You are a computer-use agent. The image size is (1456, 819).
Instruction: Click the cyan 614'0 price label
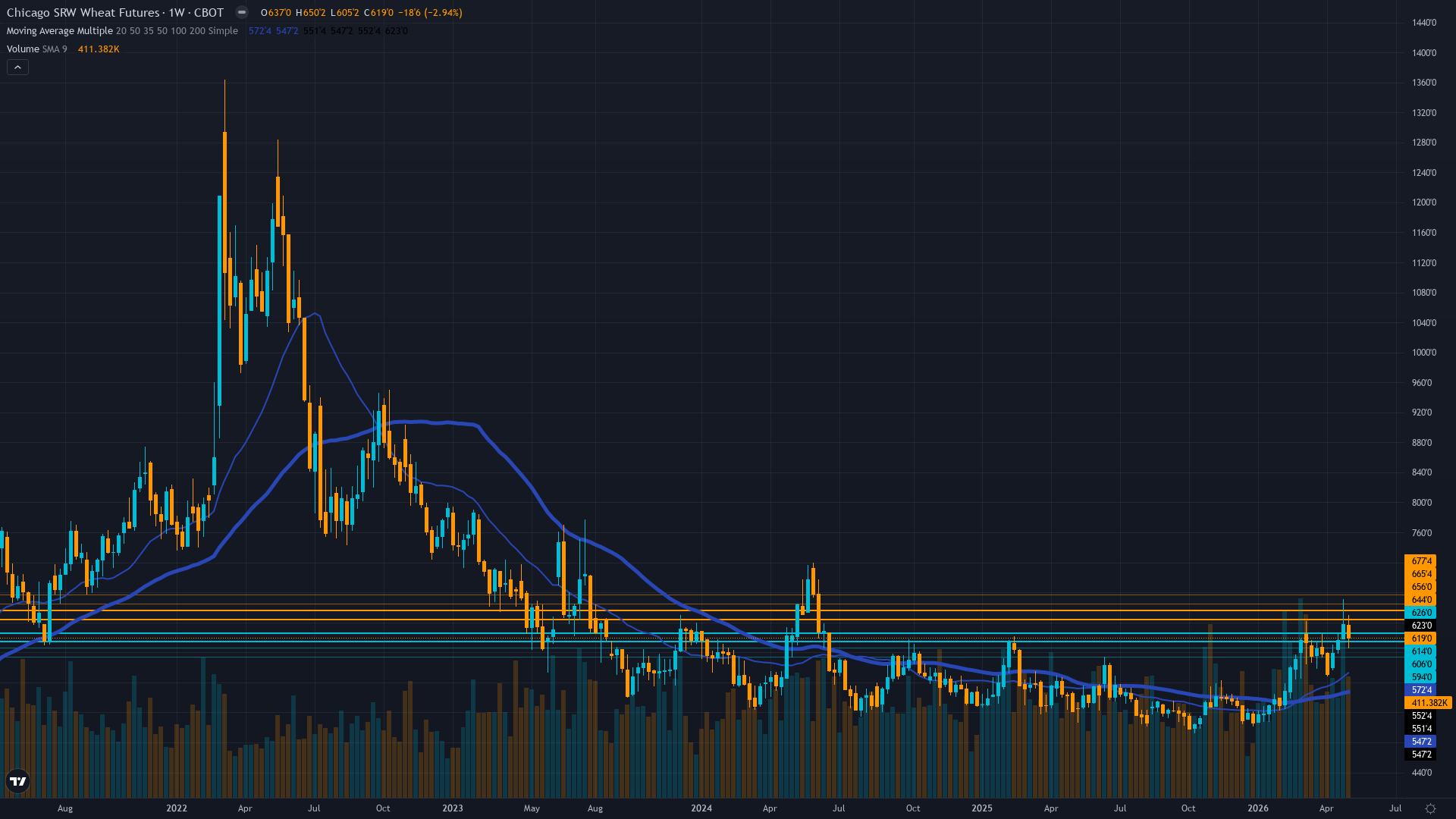[1421, 651]
